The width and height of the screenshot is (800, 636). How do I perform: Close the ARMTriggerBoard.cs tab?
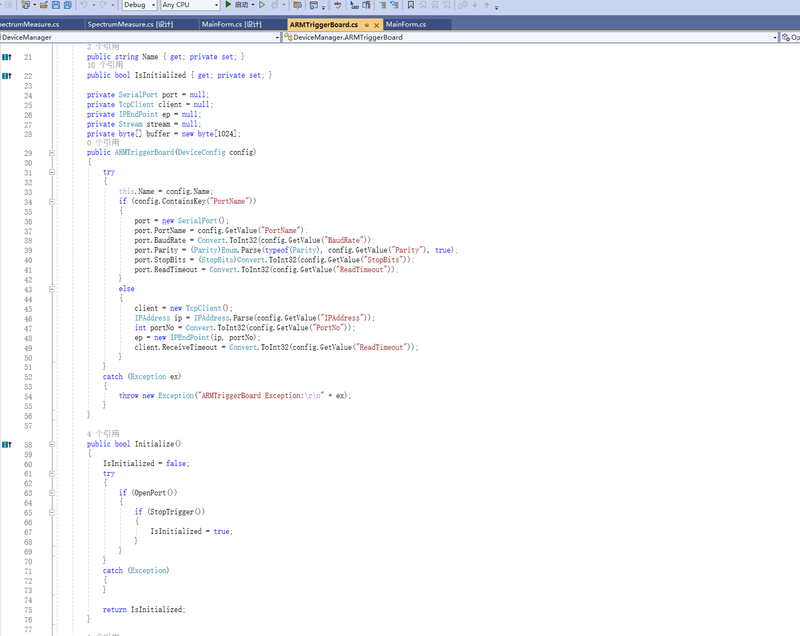click(x=377, y=24)
